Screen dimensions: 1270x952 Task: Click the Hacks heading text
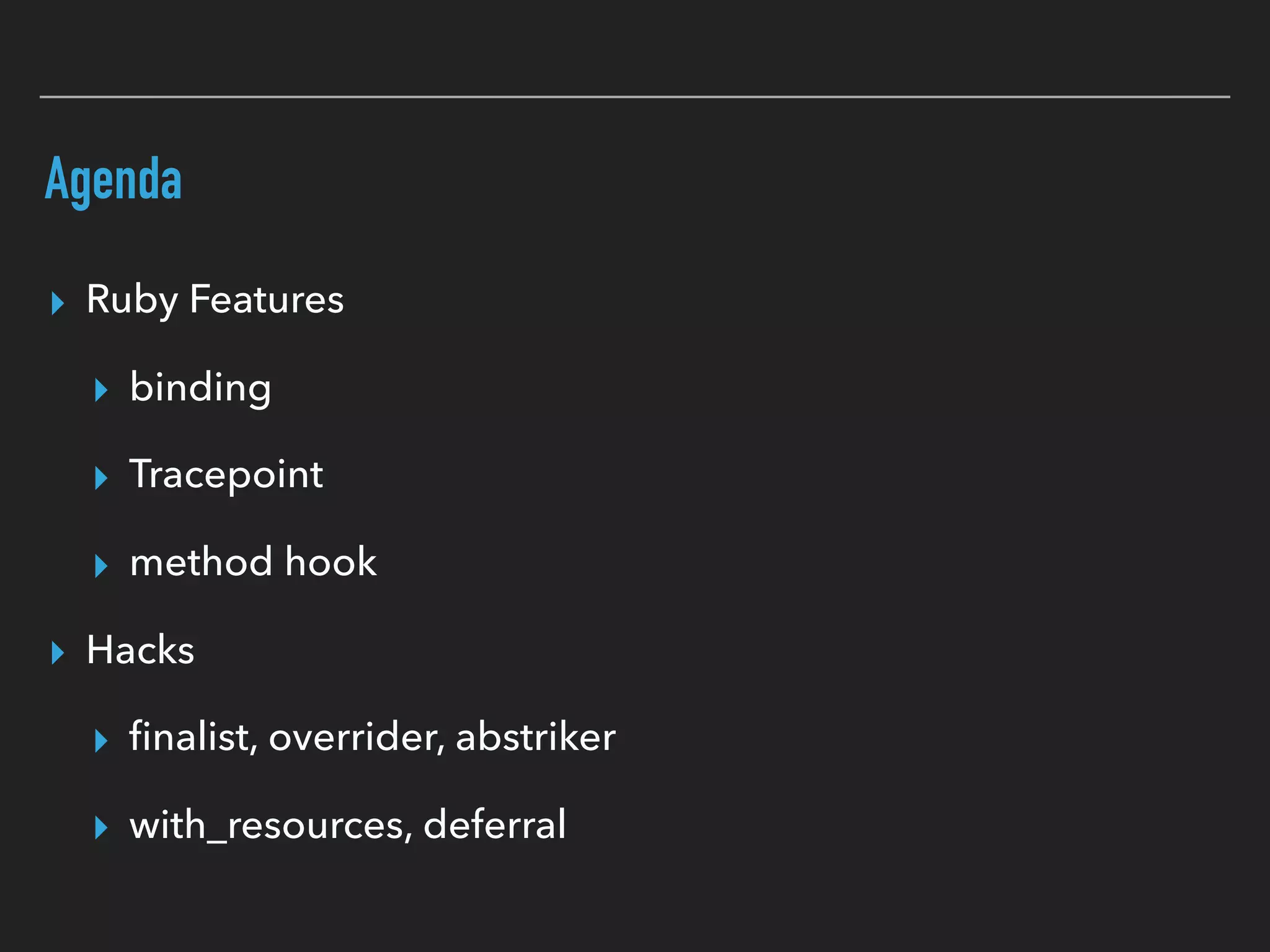tap(140, 650)
